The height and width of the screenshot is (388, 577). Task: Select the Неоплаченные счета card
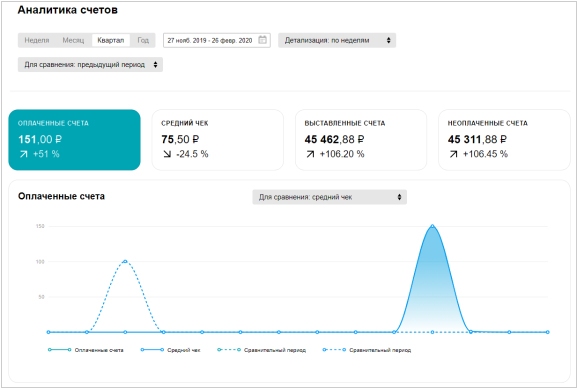click(x=504, y=140)
